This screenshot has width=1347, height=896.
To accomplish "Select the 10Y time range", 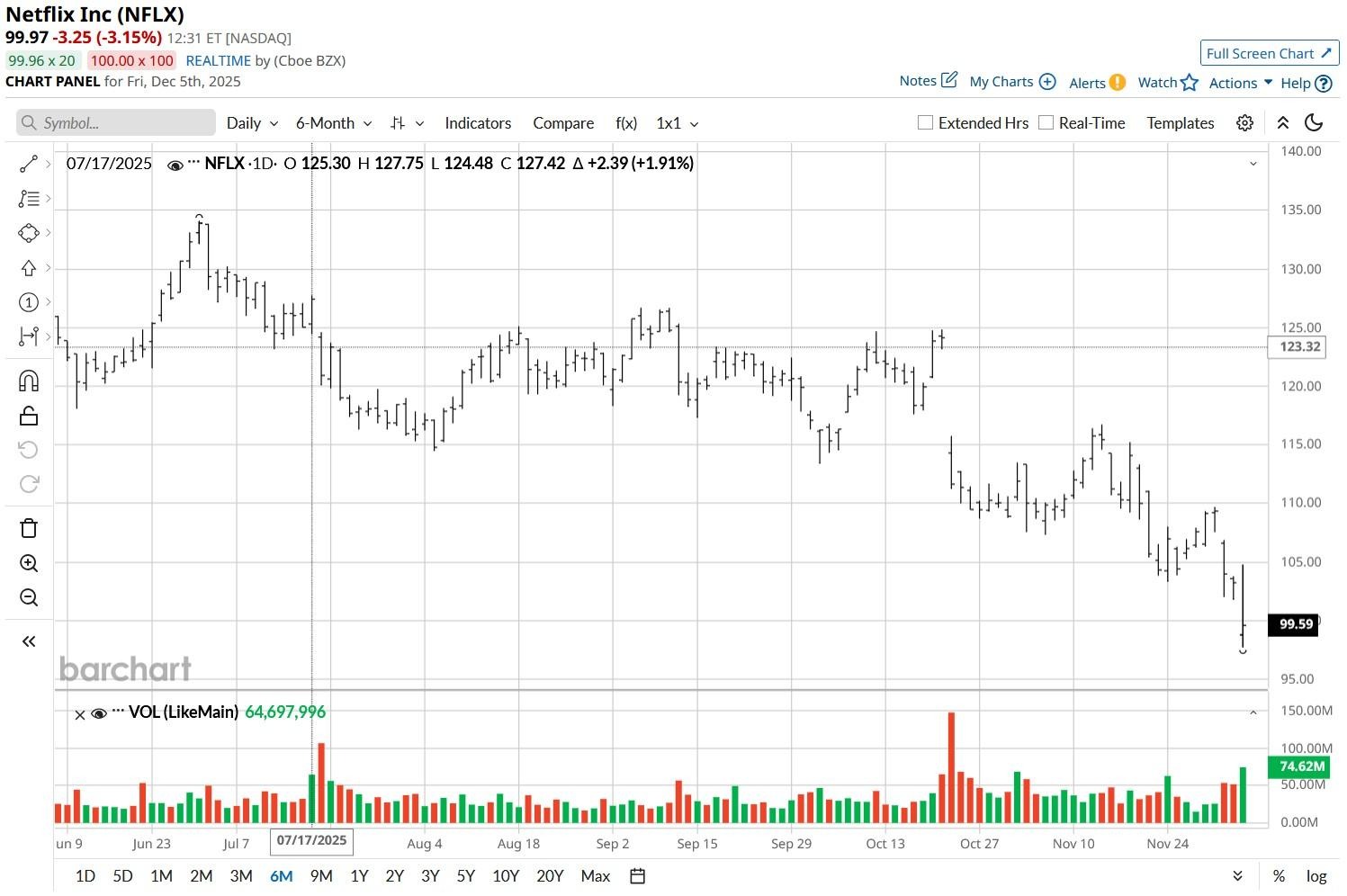I will 506,876.
